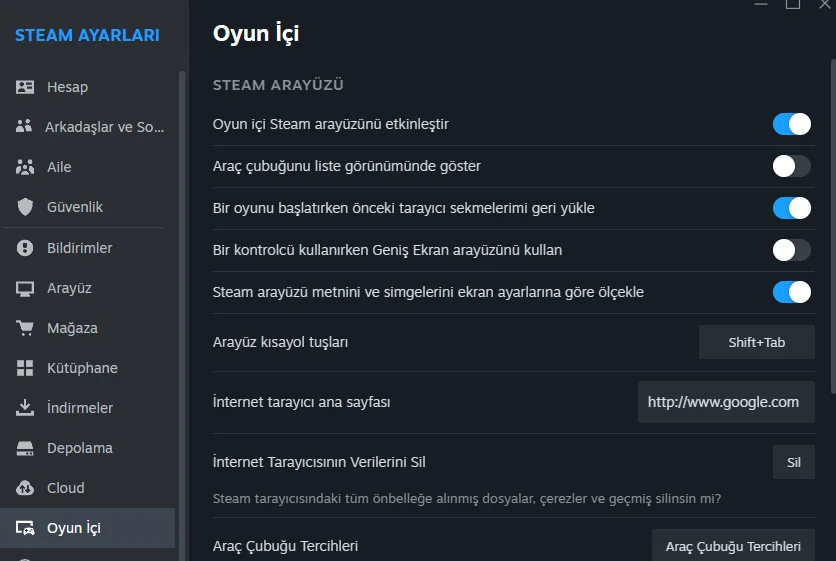Go to Güvenlik settings

pos(87,207)
